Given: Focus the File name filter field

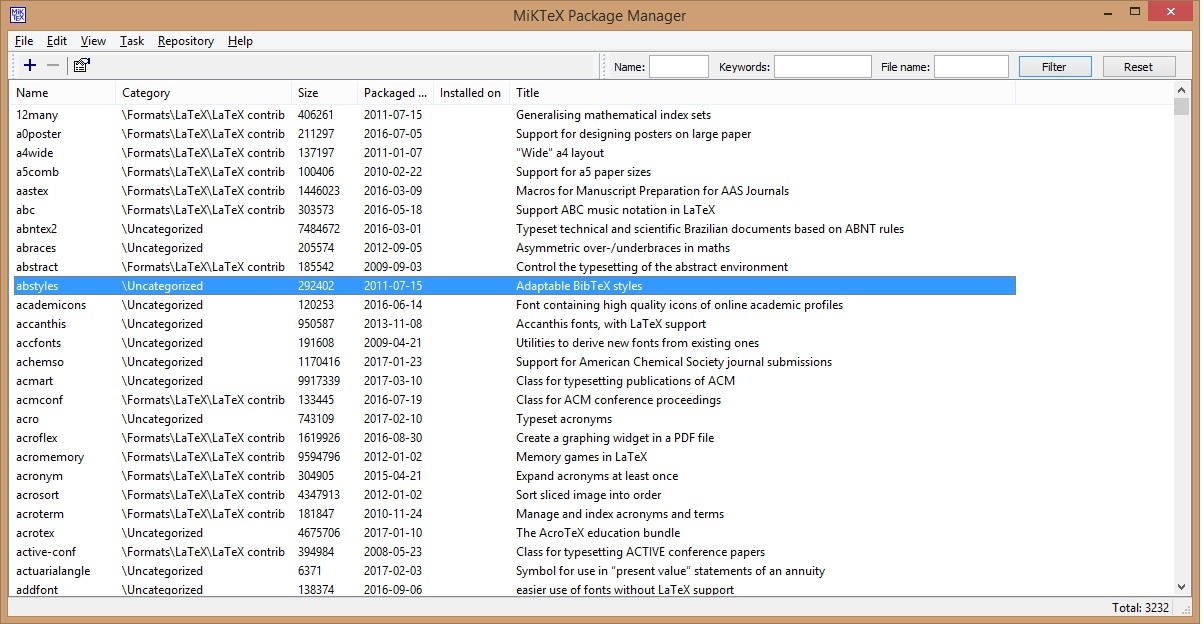Looking at the screenshot, I should 971,67.
